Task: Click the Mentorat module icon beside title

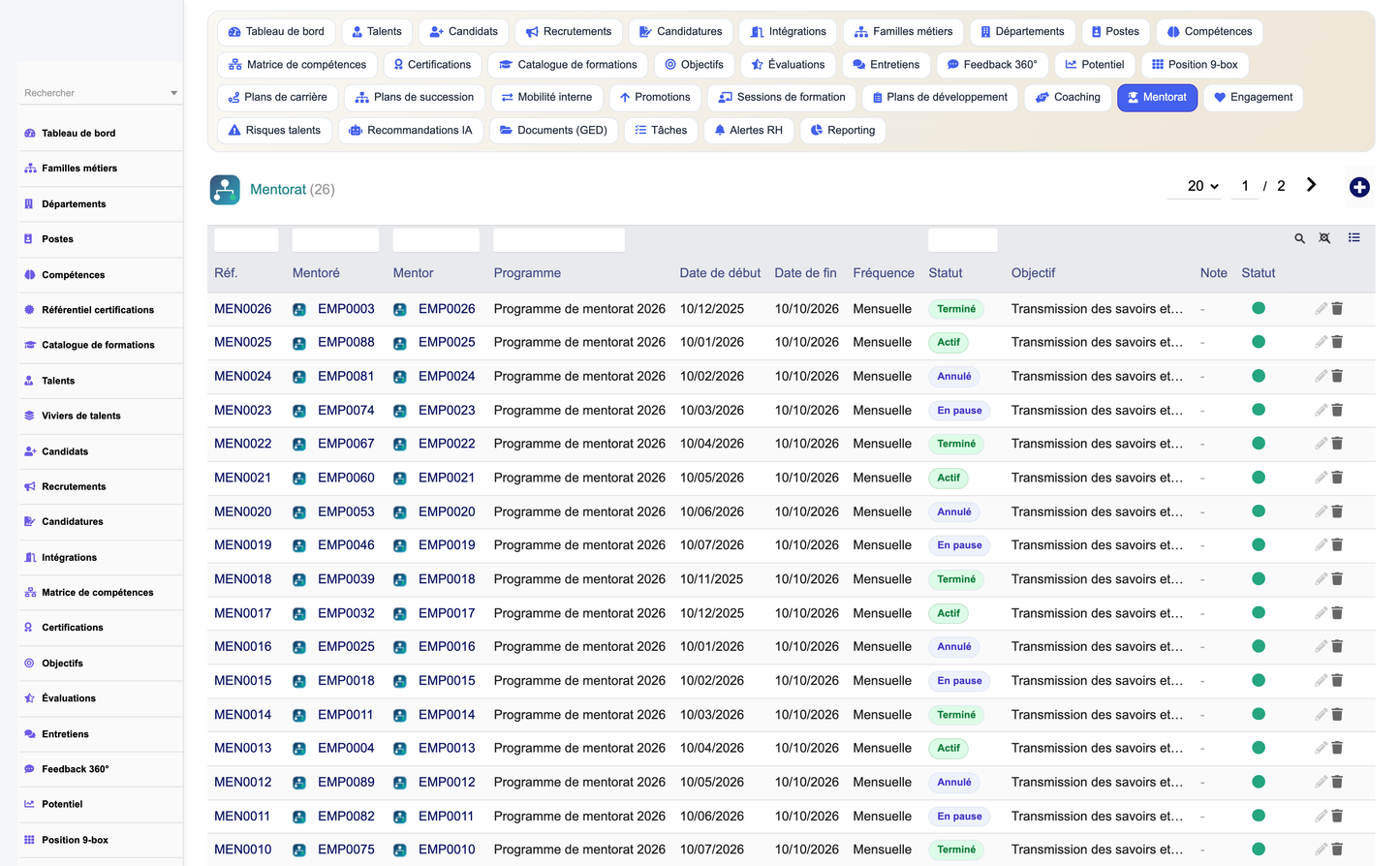Action: point(225,189)
